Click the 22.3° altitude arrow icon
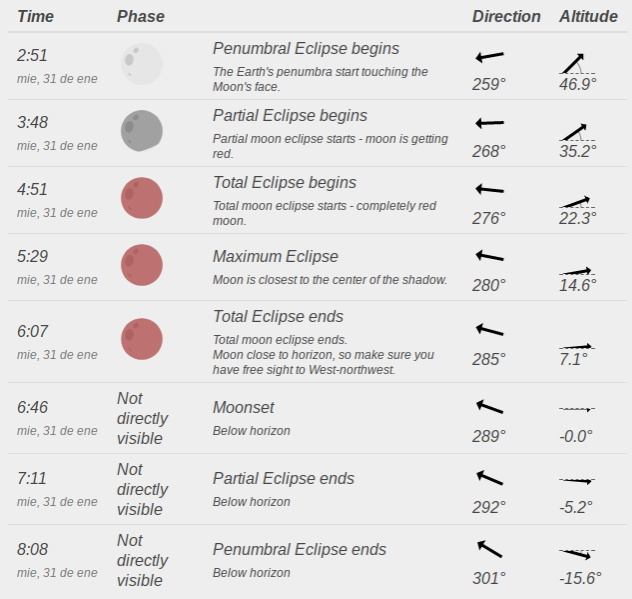Screen dimensions: 632x599 (575, 200)
